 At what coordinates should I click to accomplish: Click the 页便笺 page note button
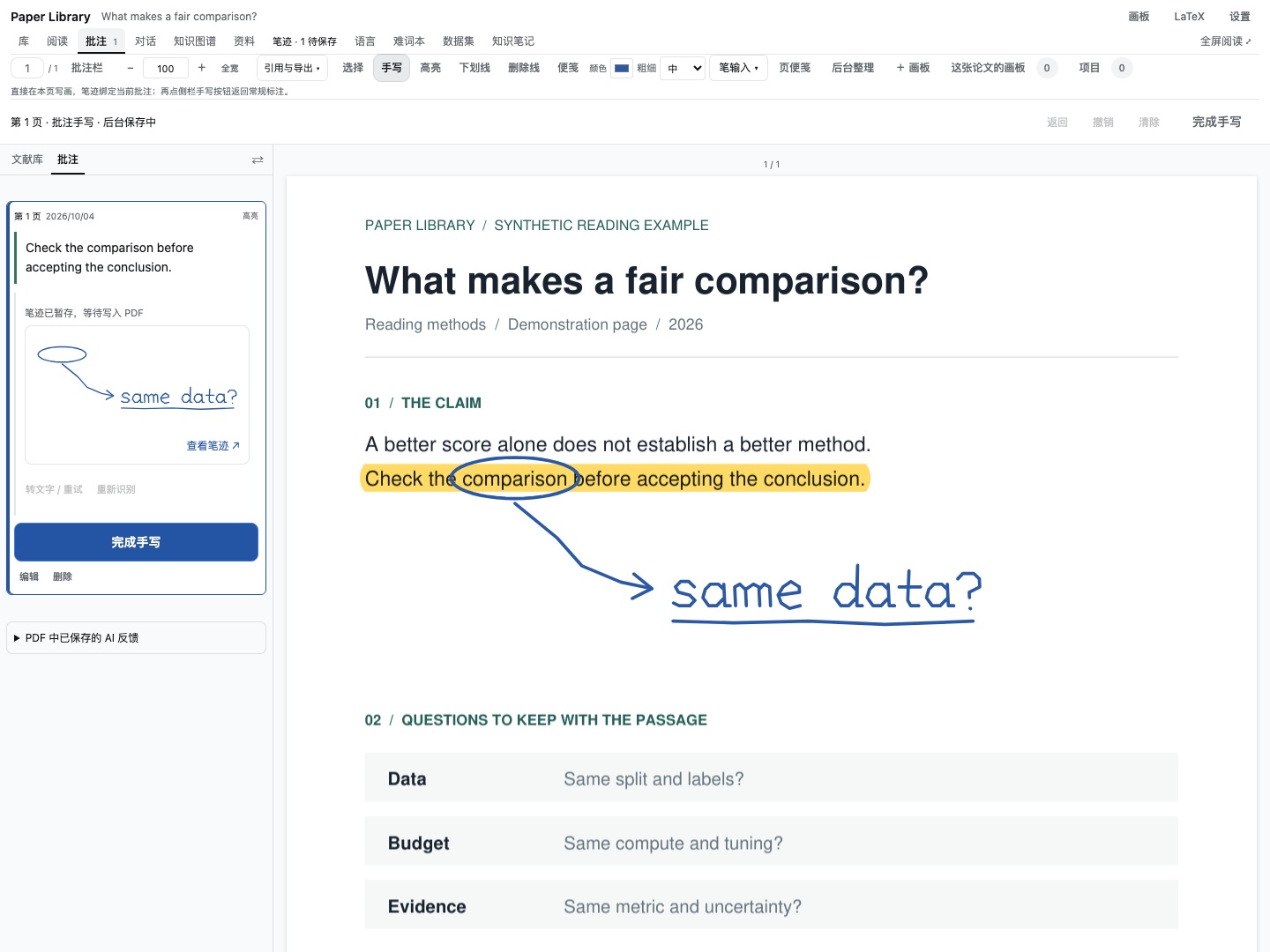pos(795,68)
